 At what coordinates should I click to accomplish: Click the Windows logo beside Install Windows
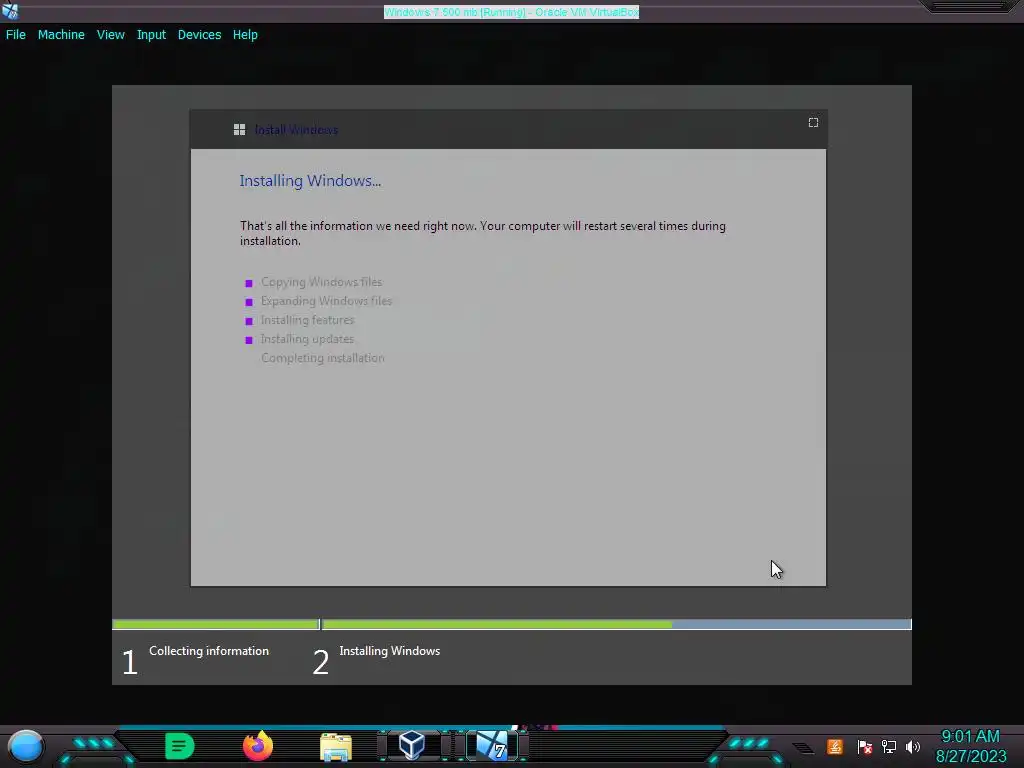click(x=239, y=130)
